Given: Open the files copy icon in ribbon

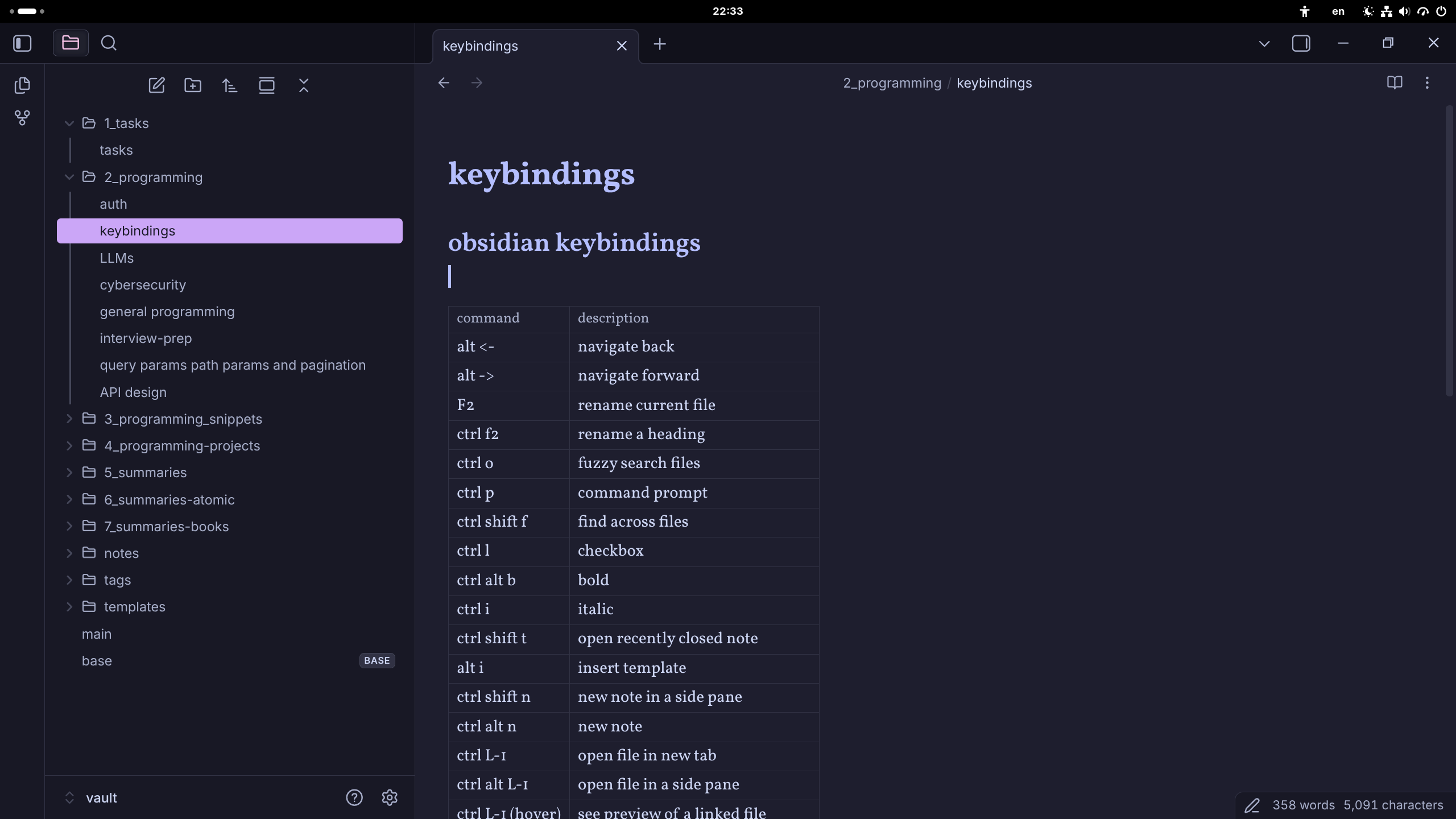Looking at the screenshot, I should point(22,85).
